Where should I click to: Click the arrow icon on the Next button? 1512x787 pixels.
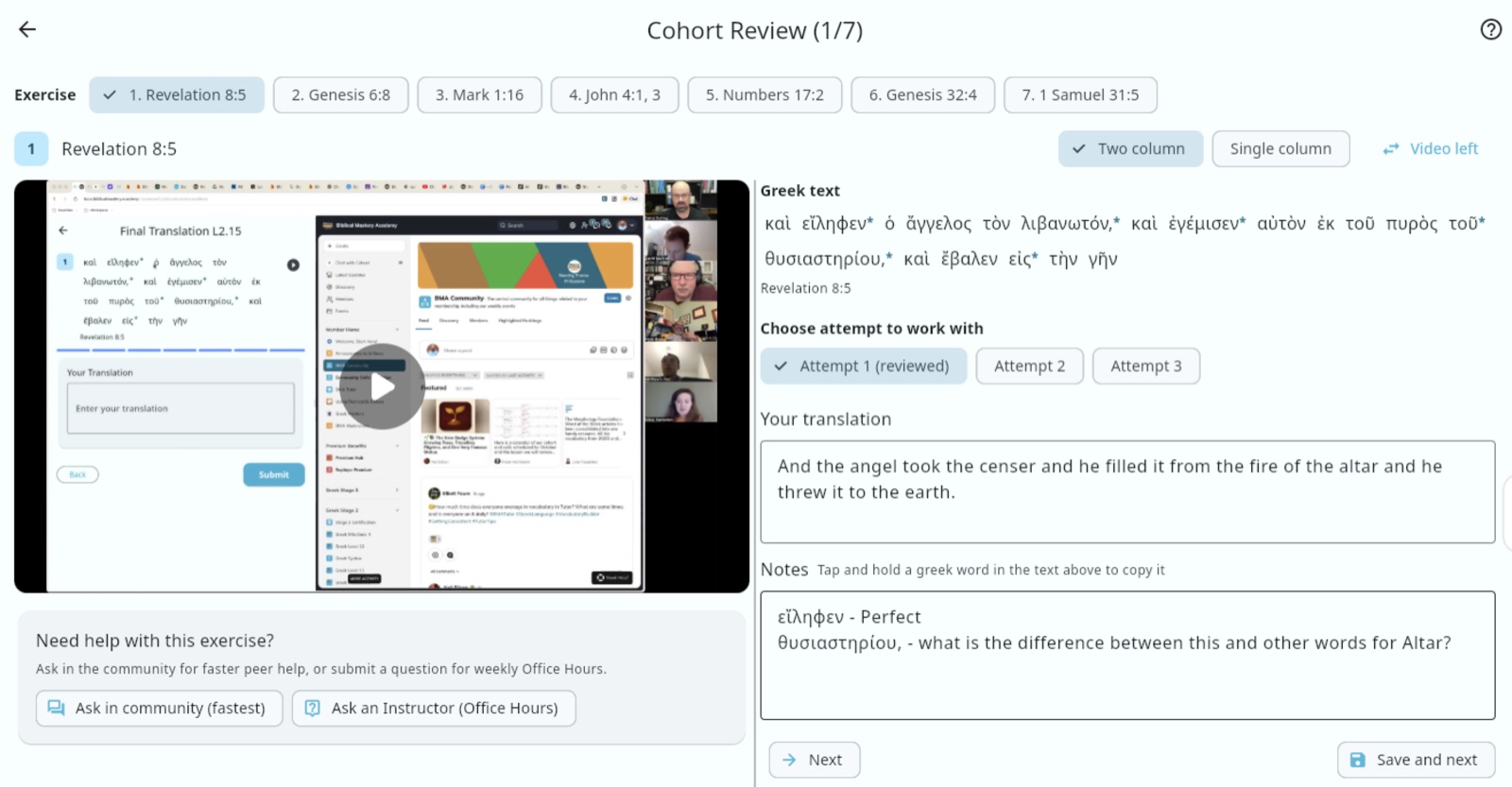789,760
